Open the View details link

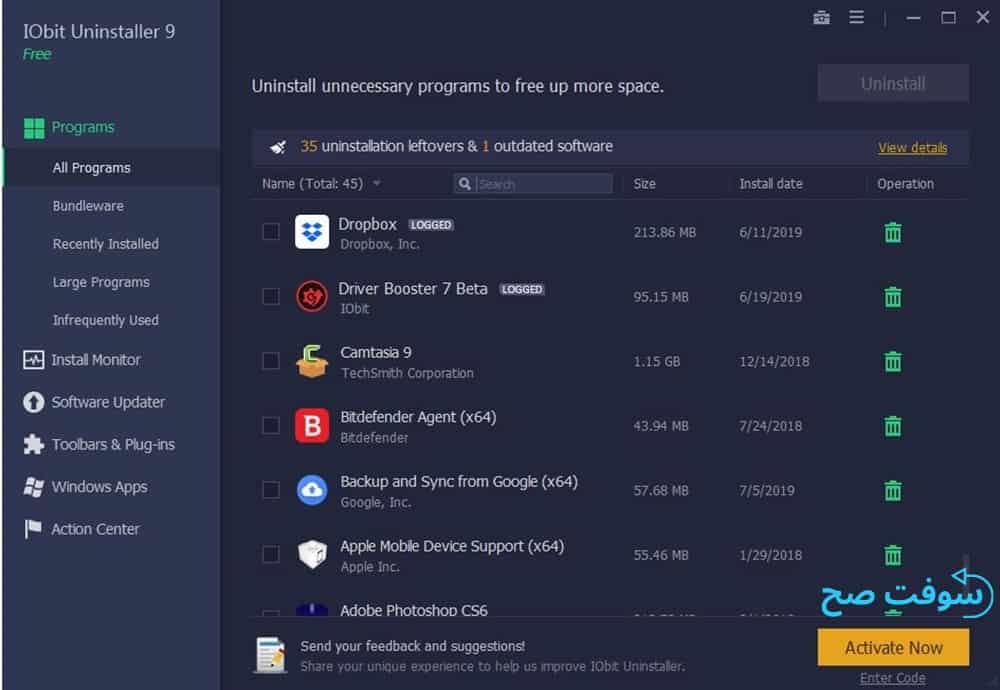tap(912, 148)
